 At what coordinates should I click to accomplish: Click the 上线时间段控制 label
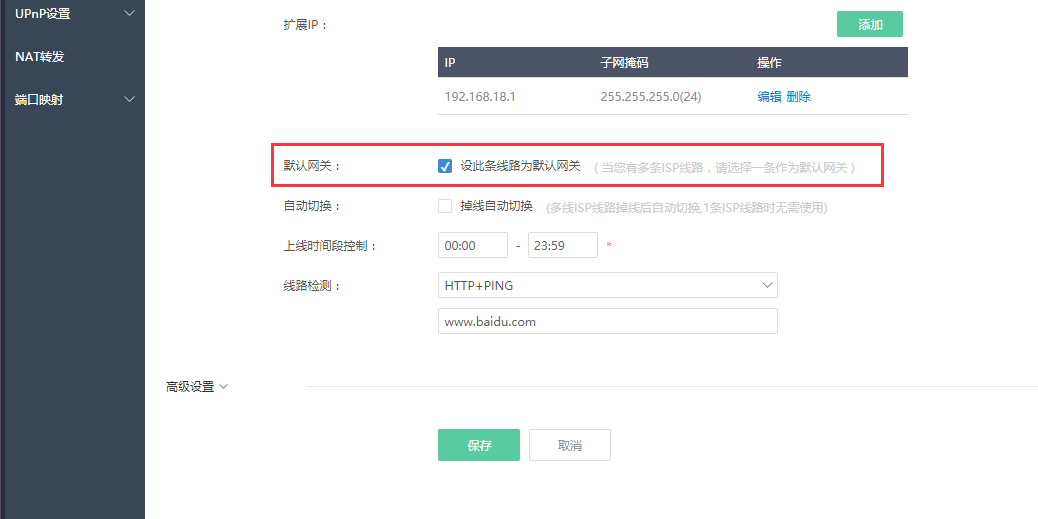click(x=330, y=246)
